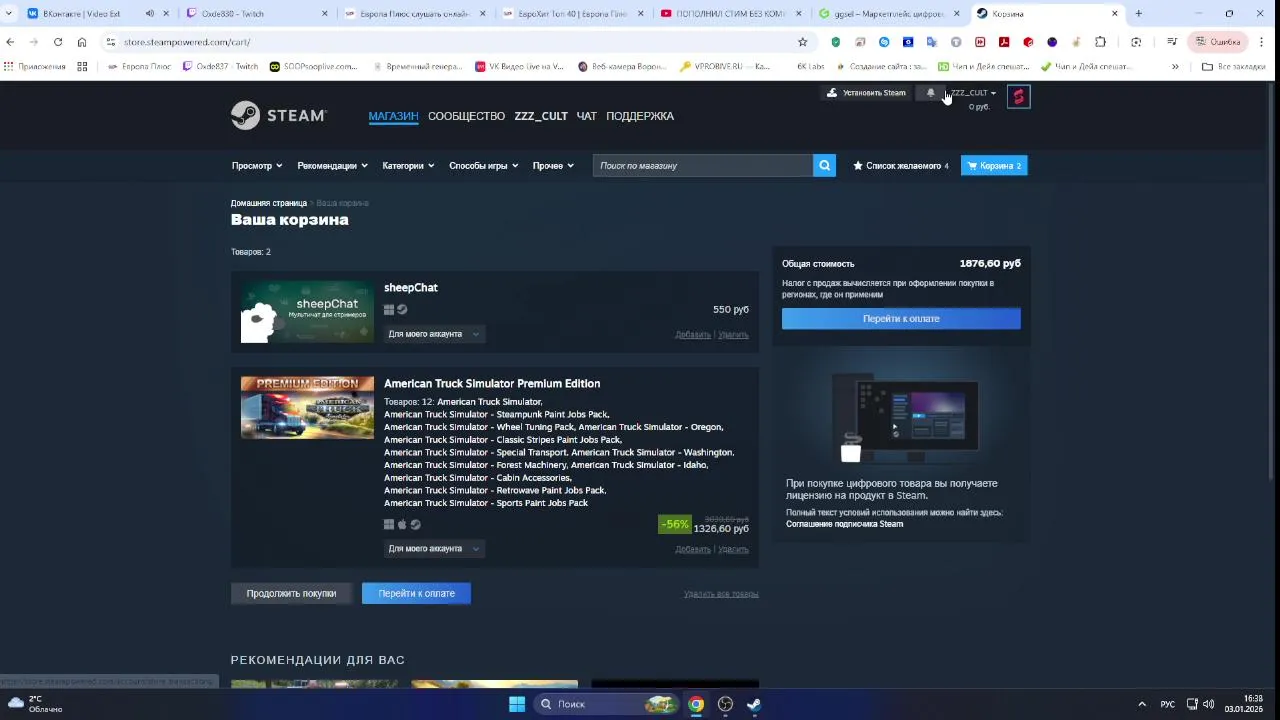Open the Chrome extensions puzzle icon
The image size is (1280, 720).
point(1100,42)
